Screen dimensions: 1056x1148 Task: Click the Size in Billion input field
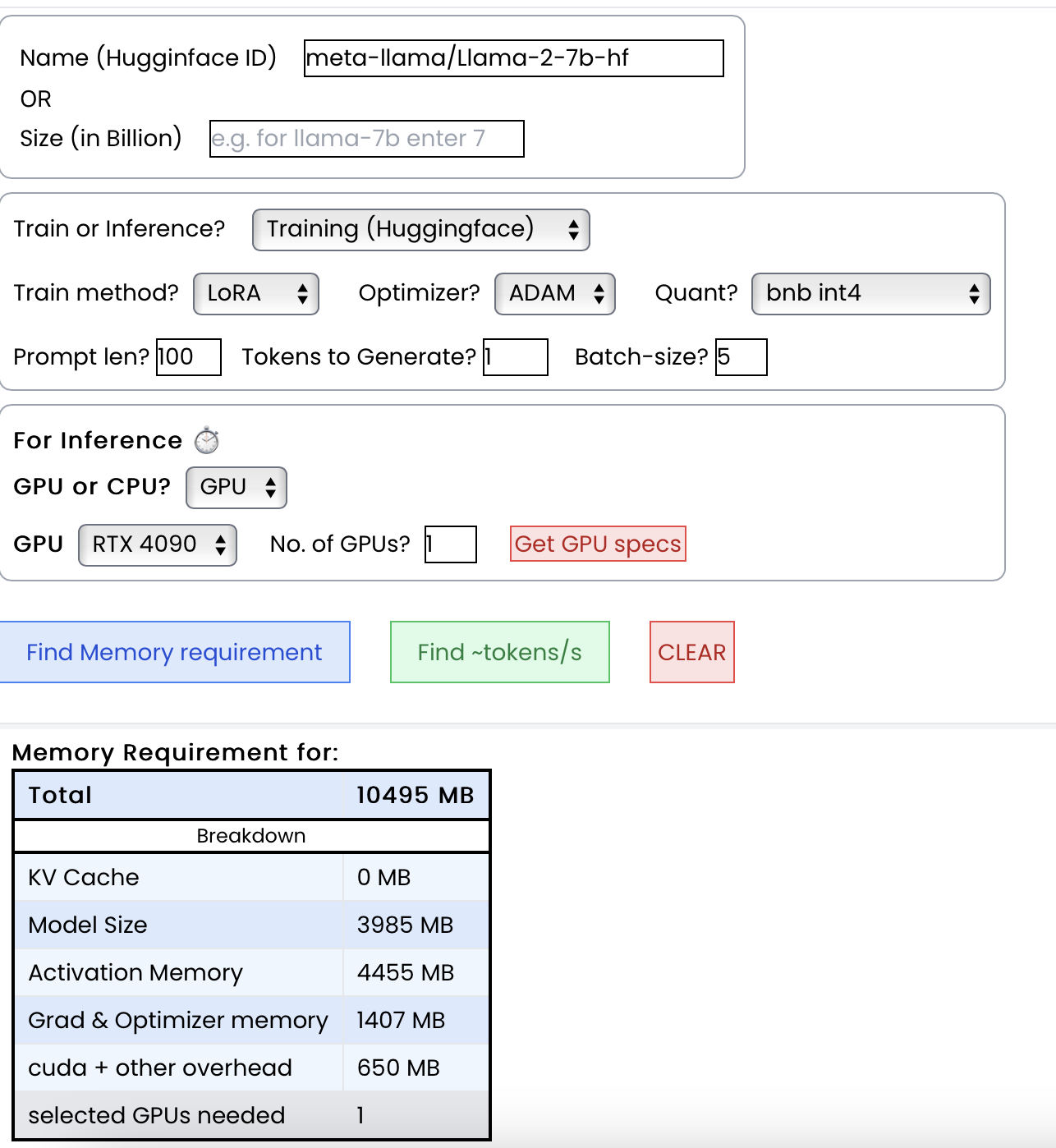[366, 139]
